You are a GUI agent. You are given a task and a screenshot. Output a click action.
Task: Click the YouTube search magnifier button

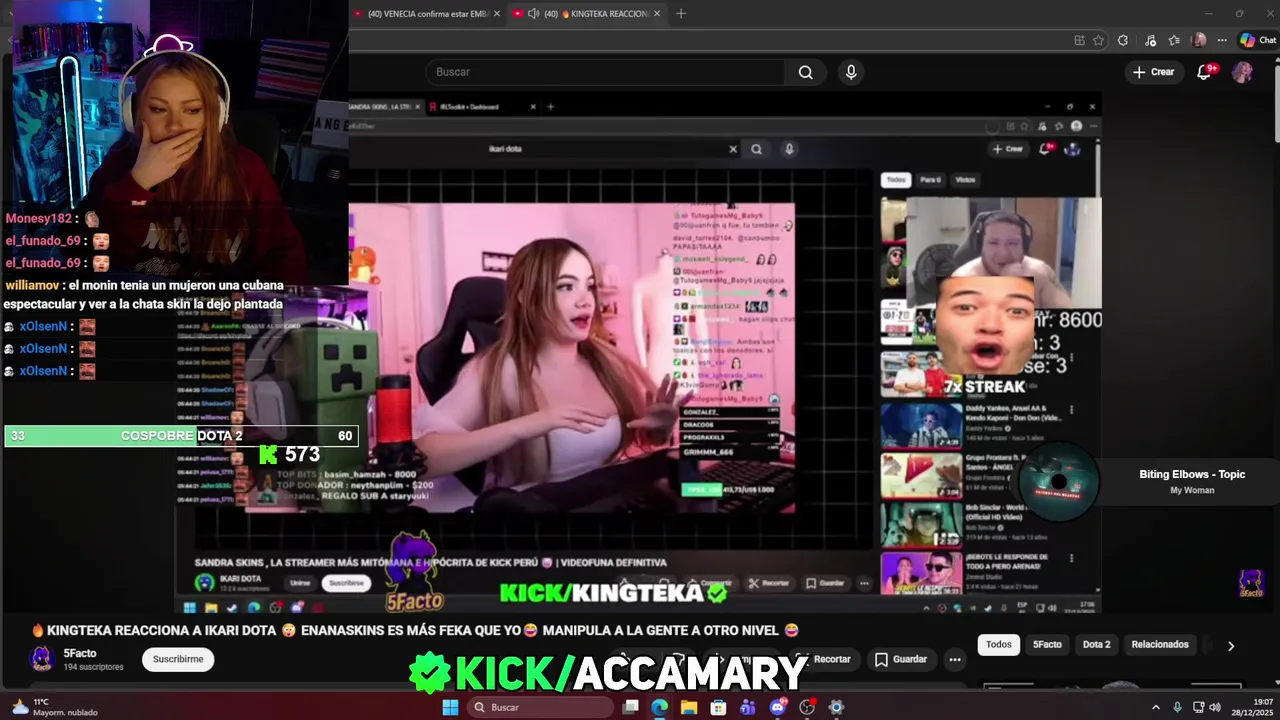805,72
